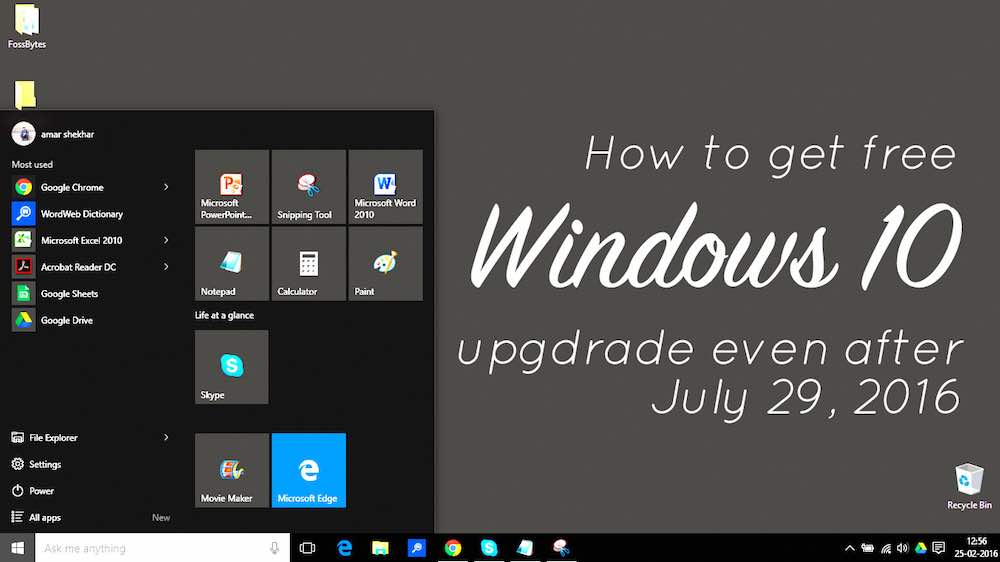Image resolution: width=1000 pixels, height=562 pixels.
Task: Open the Microsoft Edge tile
Action: pyautogui.click(x=309, y=470)
